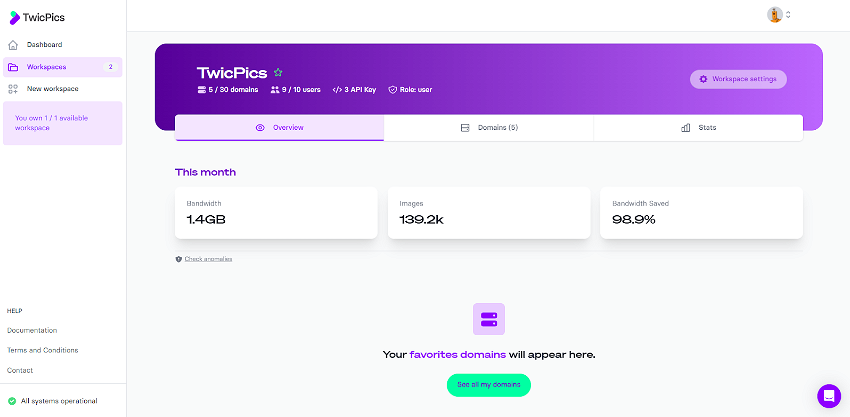Click the purple server domains icon
The image size is (850, 417).
click(489, 319)
